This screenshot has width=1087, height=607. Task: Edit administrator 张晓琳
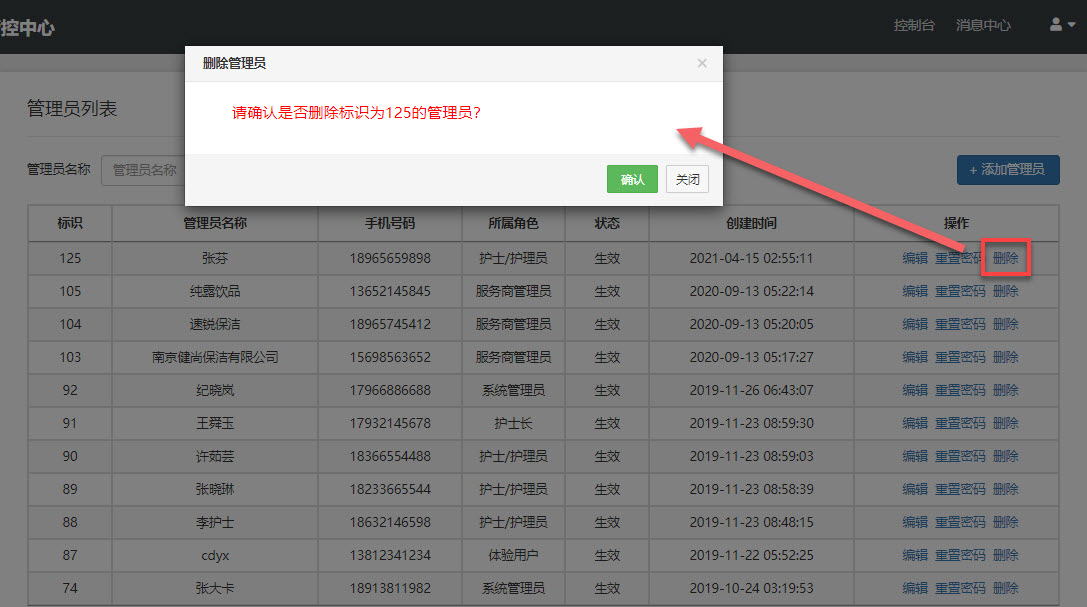click(x=915, y=489)
